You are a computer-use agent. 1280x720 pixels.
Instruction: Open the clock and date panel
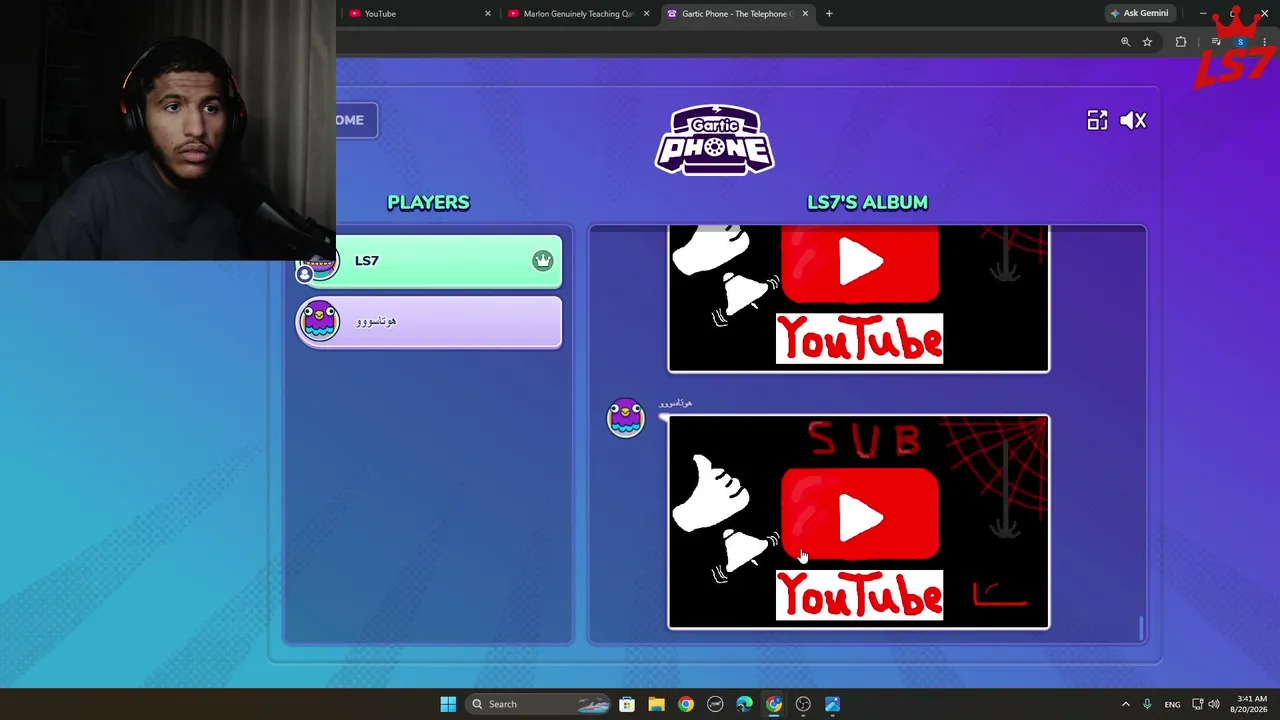point(1252,704)
